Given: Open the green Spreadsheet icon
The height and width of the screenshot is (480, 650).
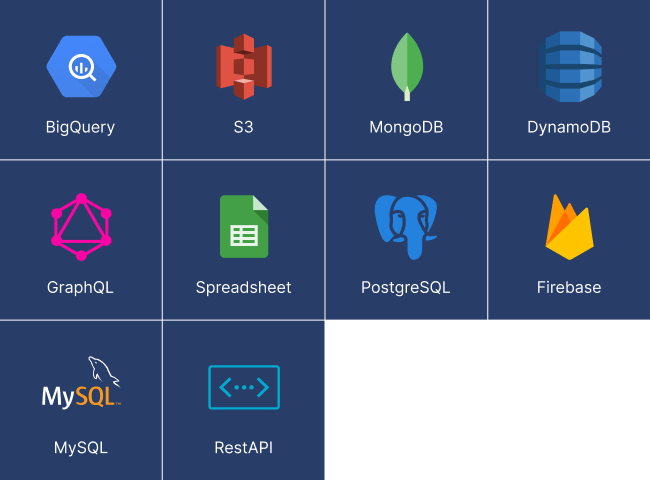Looking at the screenshot, I should pos(244,227).
